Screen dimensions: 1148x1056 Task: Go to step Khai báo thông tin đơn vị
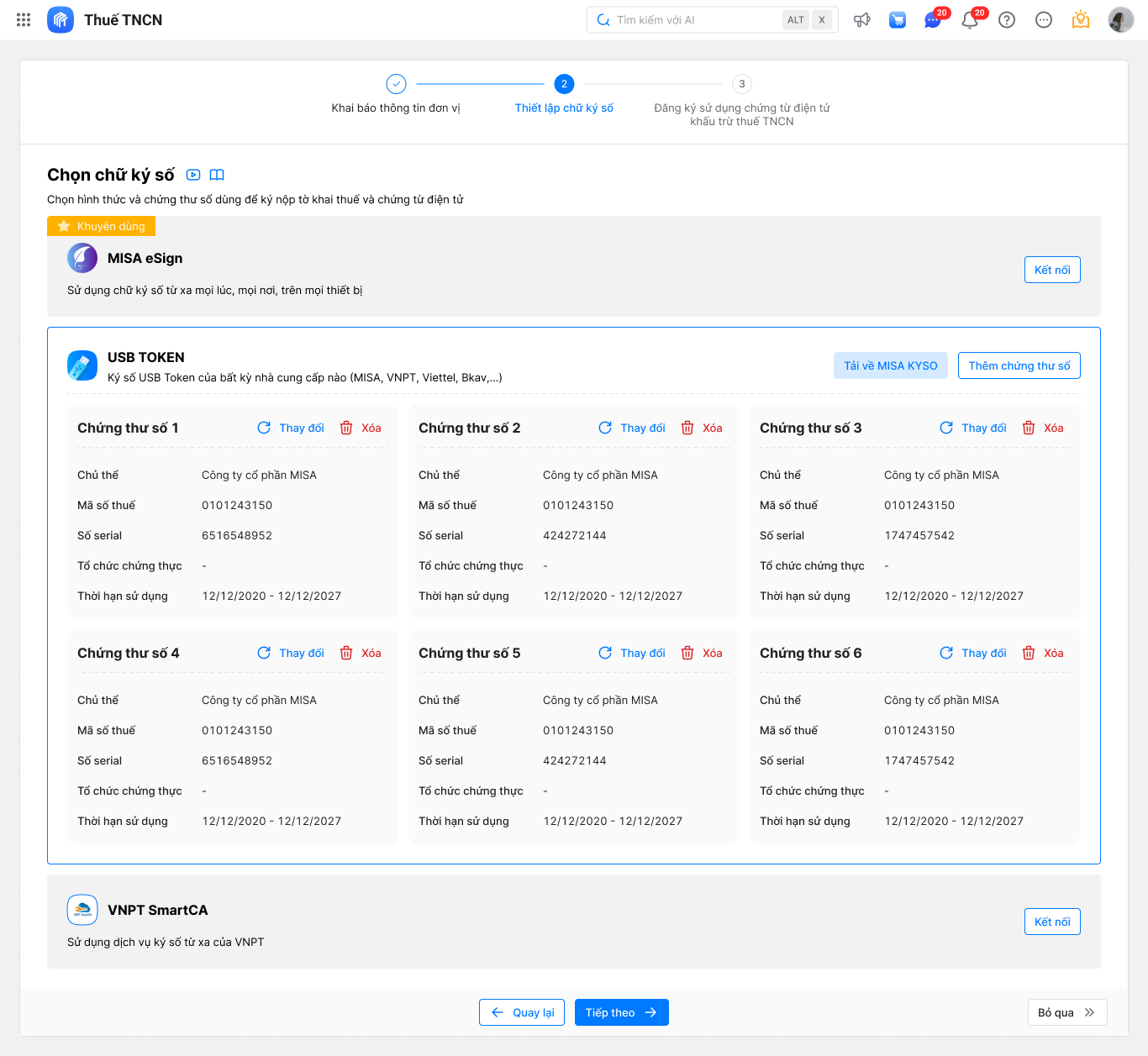pyautogui.click(x=396, y=94)
